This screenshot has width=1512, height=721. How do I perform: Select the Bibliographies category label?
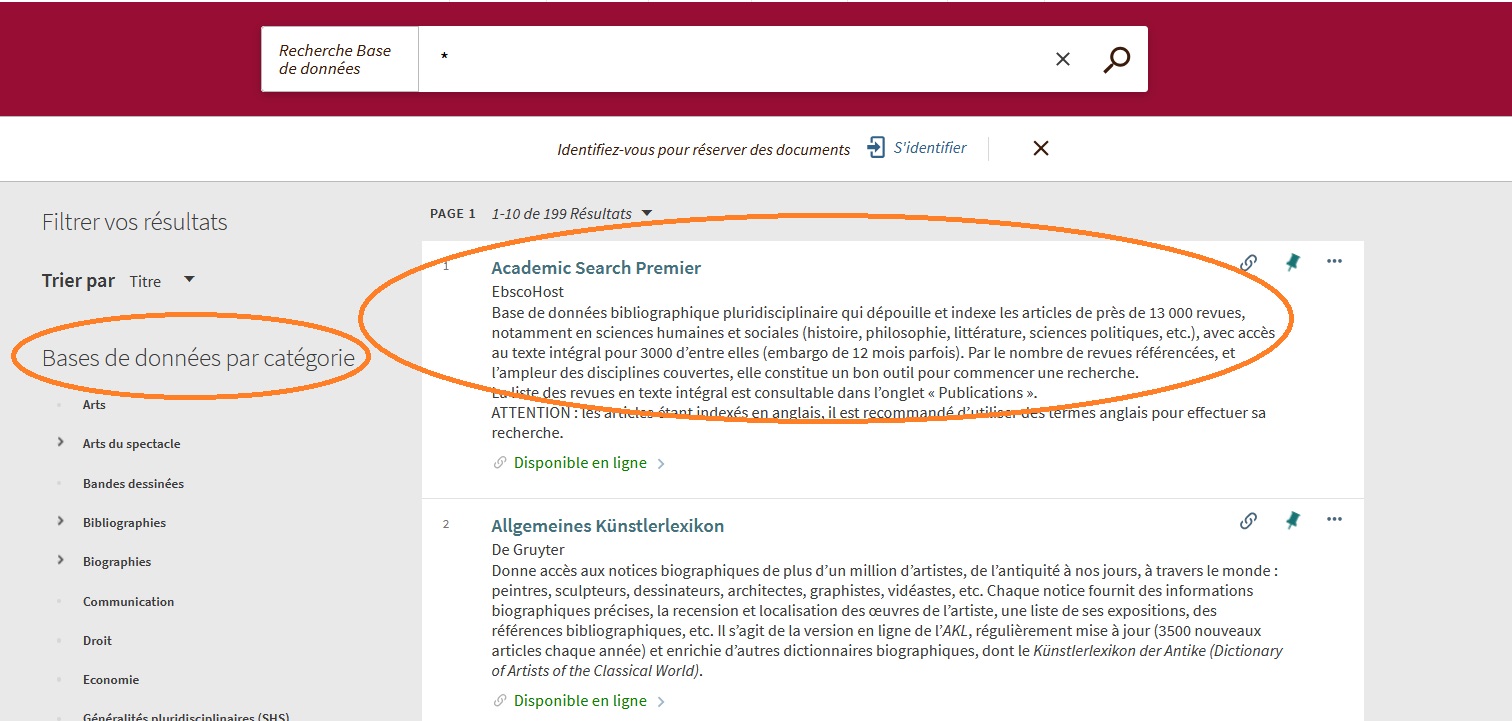[124, 523]
